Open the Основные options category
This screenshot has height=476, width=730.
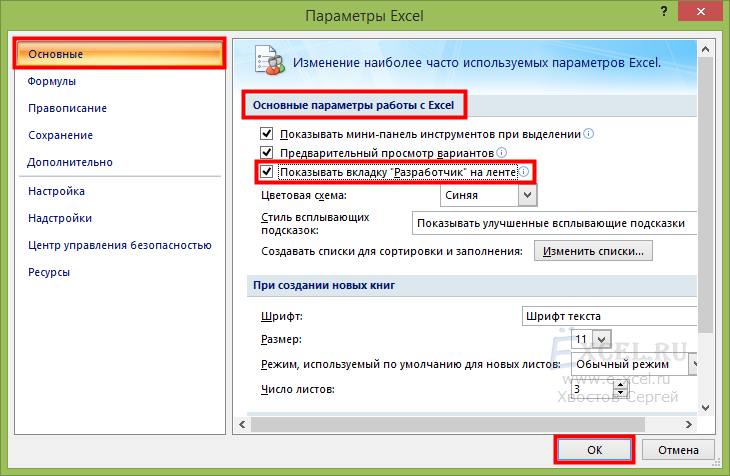point(119,54)
